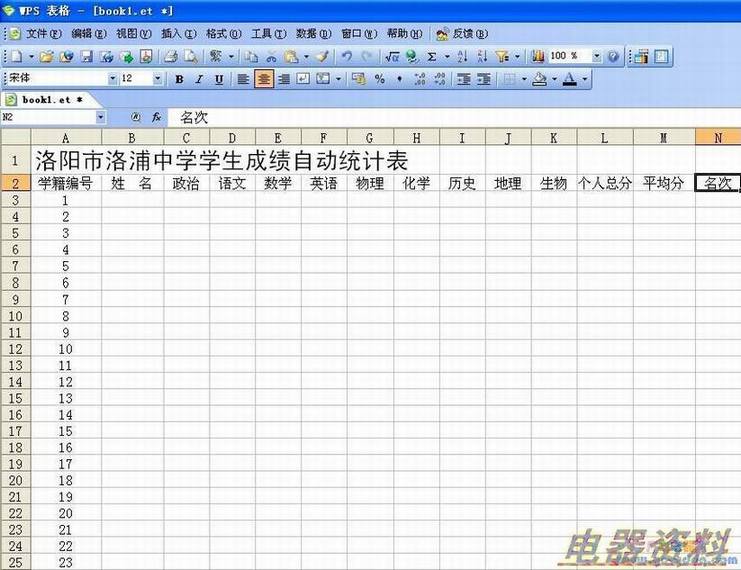This screenshot has width=741, height=570.
Task: Toggle italic formatting
Action: point(199,79)
